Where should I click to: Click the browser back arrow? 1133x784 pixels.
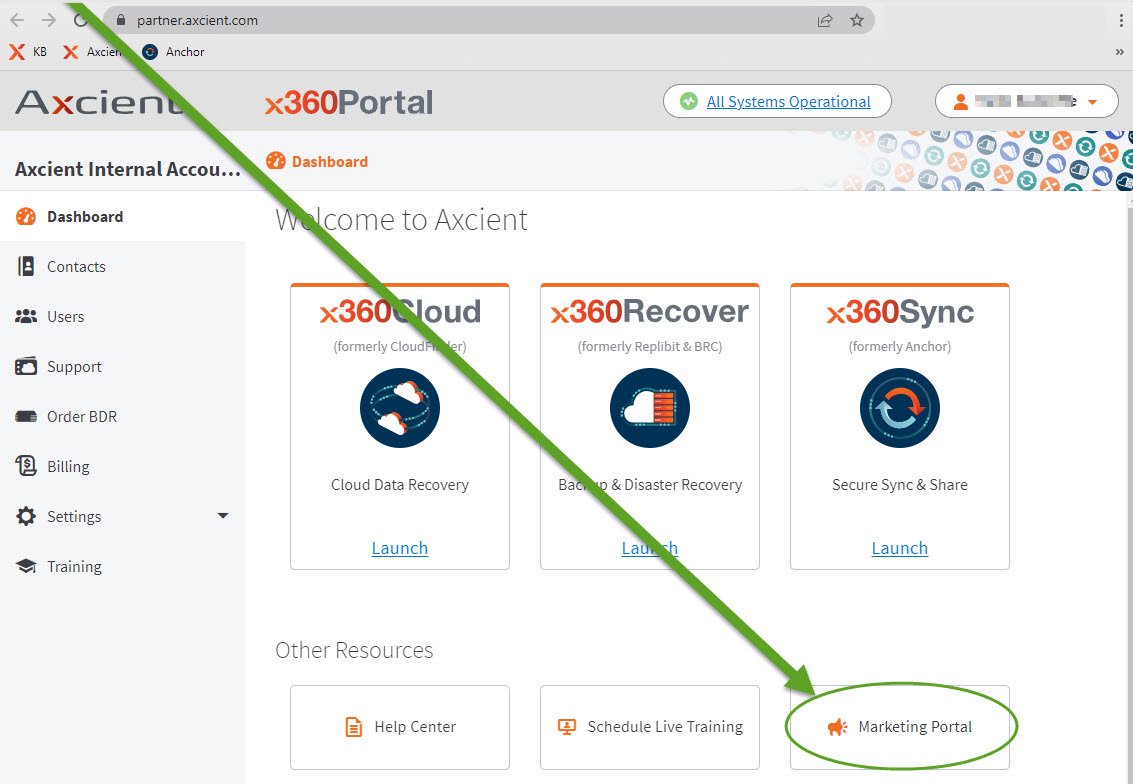coord(17,20)
